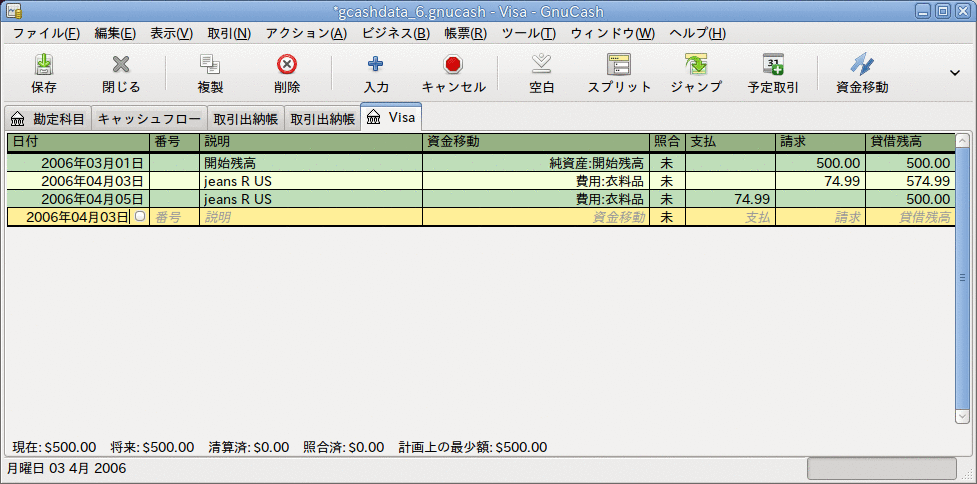
Task: Click the 貸借残高 column header
Action: click(x=909, y=143)
